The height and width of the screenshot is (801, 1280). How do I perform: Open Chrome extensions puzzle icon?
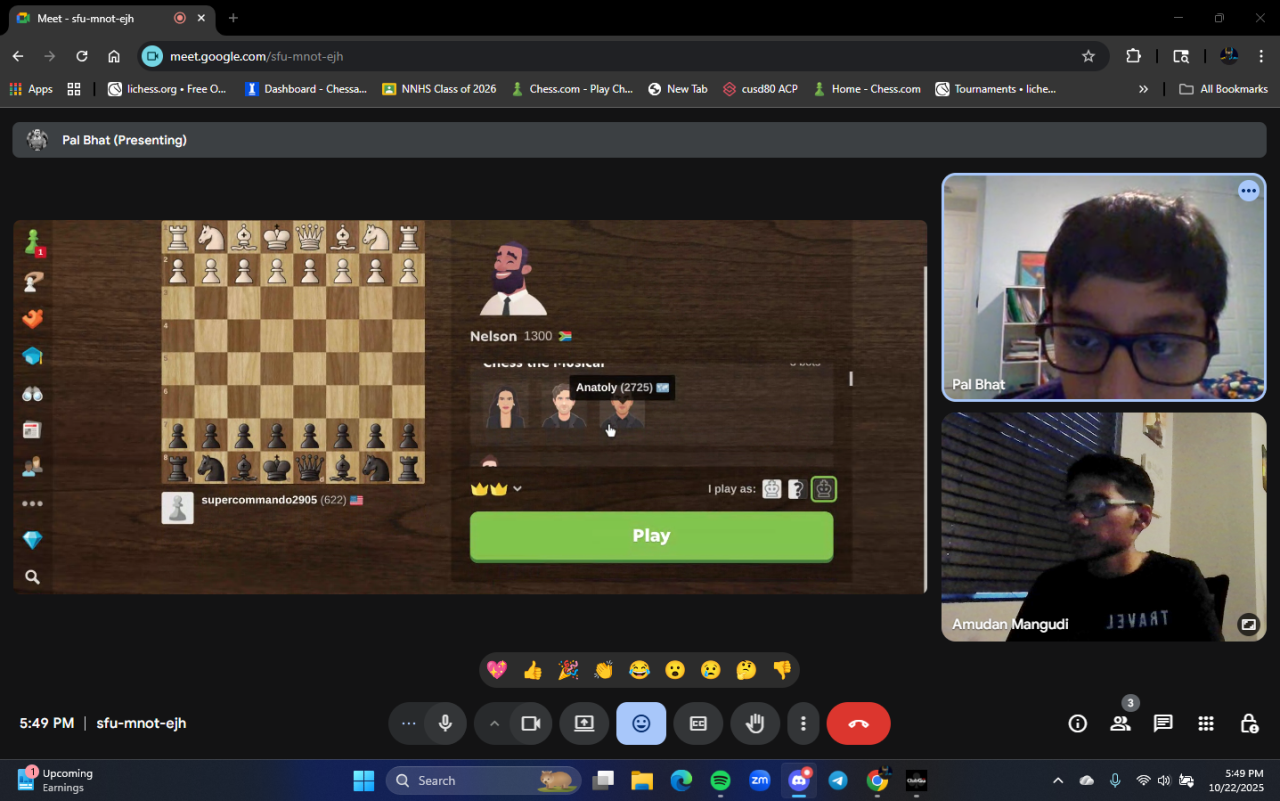tap(1133, 56)
